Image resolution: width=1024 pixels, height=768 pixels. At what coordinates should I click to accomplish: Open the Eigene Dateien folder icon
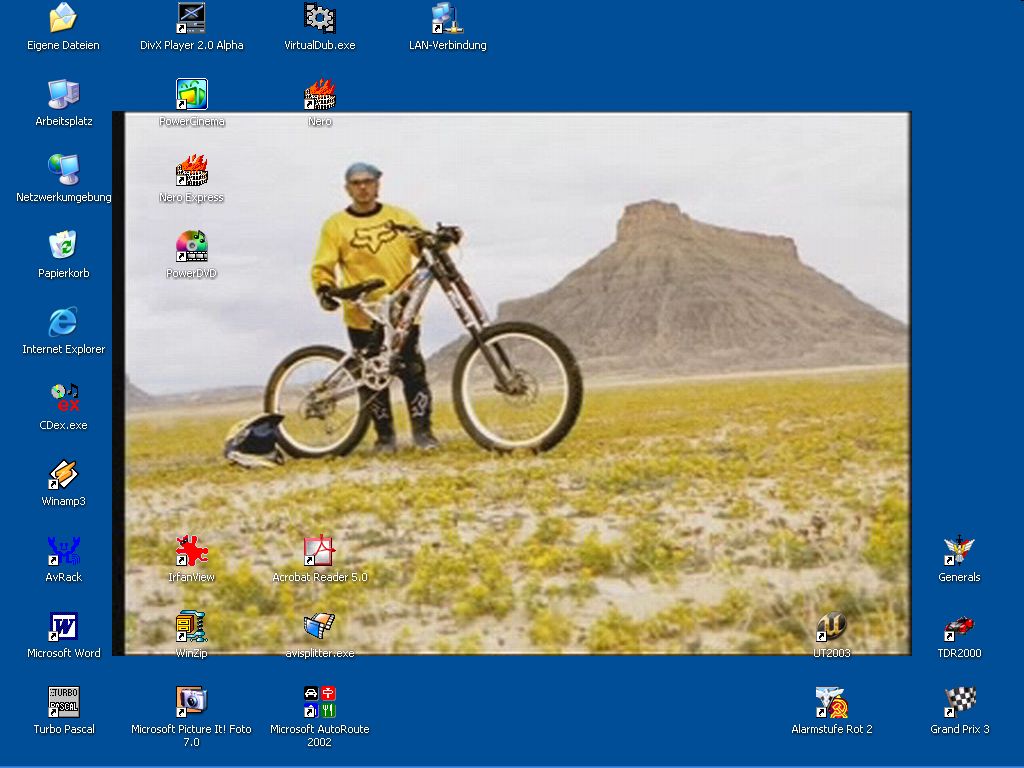tap(63, 18)
